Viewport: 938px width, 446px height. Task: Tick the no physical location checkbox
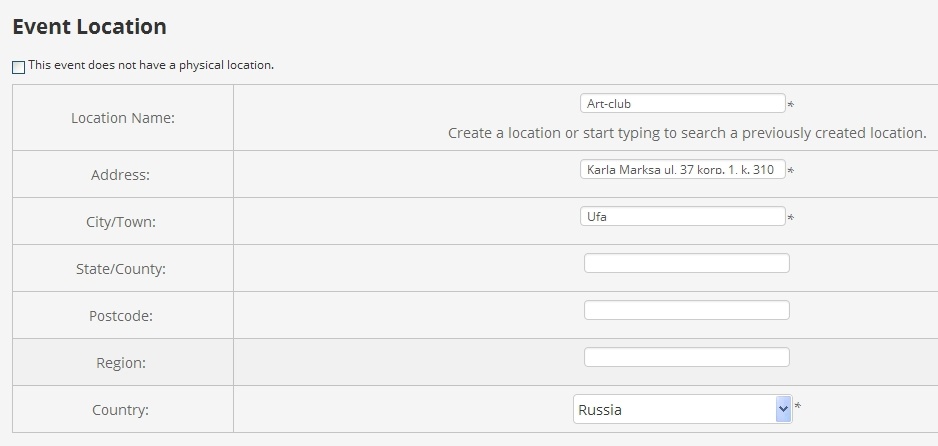click(18, 68)
